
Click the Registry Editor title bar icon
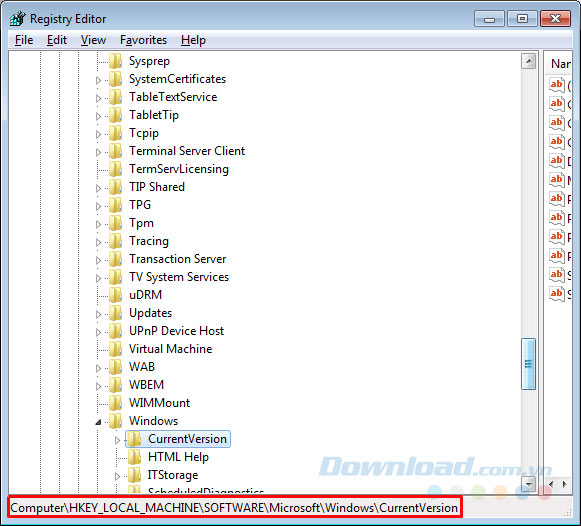coord(17,19)
